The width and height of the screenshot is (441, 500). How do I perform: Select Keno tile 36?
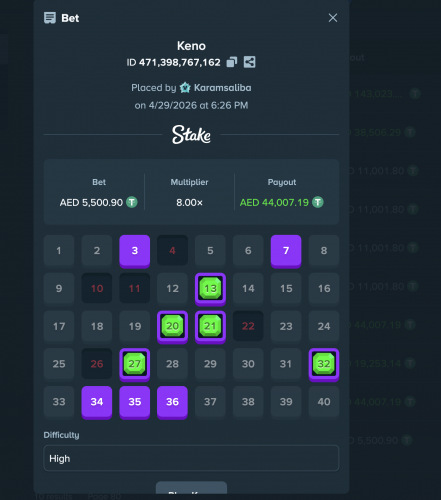172,402
